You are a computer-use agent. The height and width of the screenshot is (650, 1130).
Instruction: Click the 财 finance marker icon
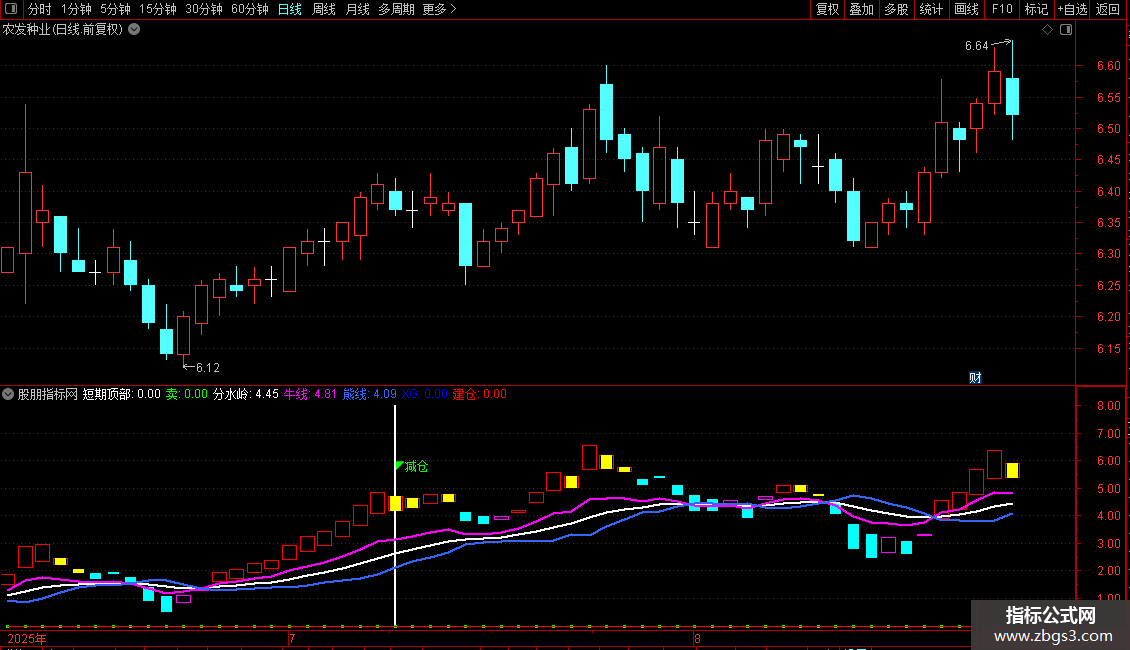(975, 378)
